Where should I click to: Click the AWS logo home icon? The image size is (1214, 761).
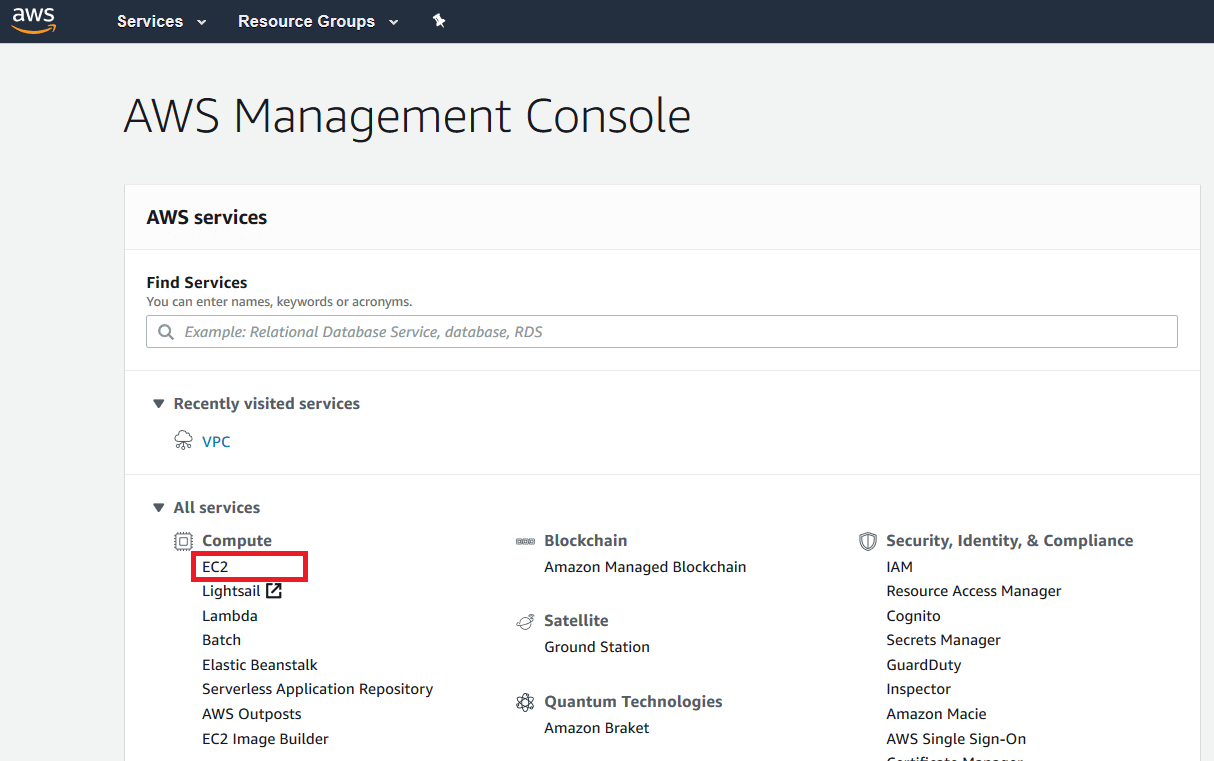tap(33, 20)
